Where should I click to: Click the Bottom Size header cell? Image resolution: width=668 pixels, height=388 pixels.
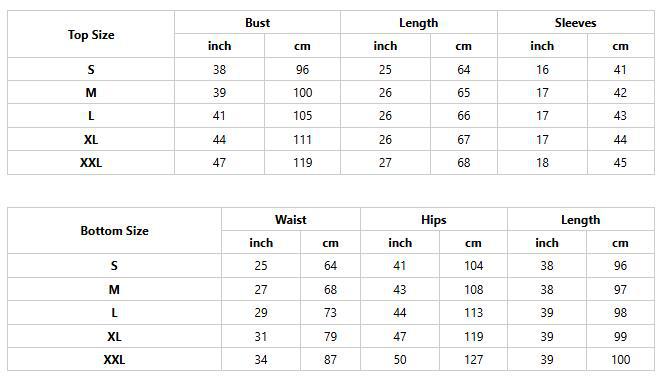pos(114,231)
